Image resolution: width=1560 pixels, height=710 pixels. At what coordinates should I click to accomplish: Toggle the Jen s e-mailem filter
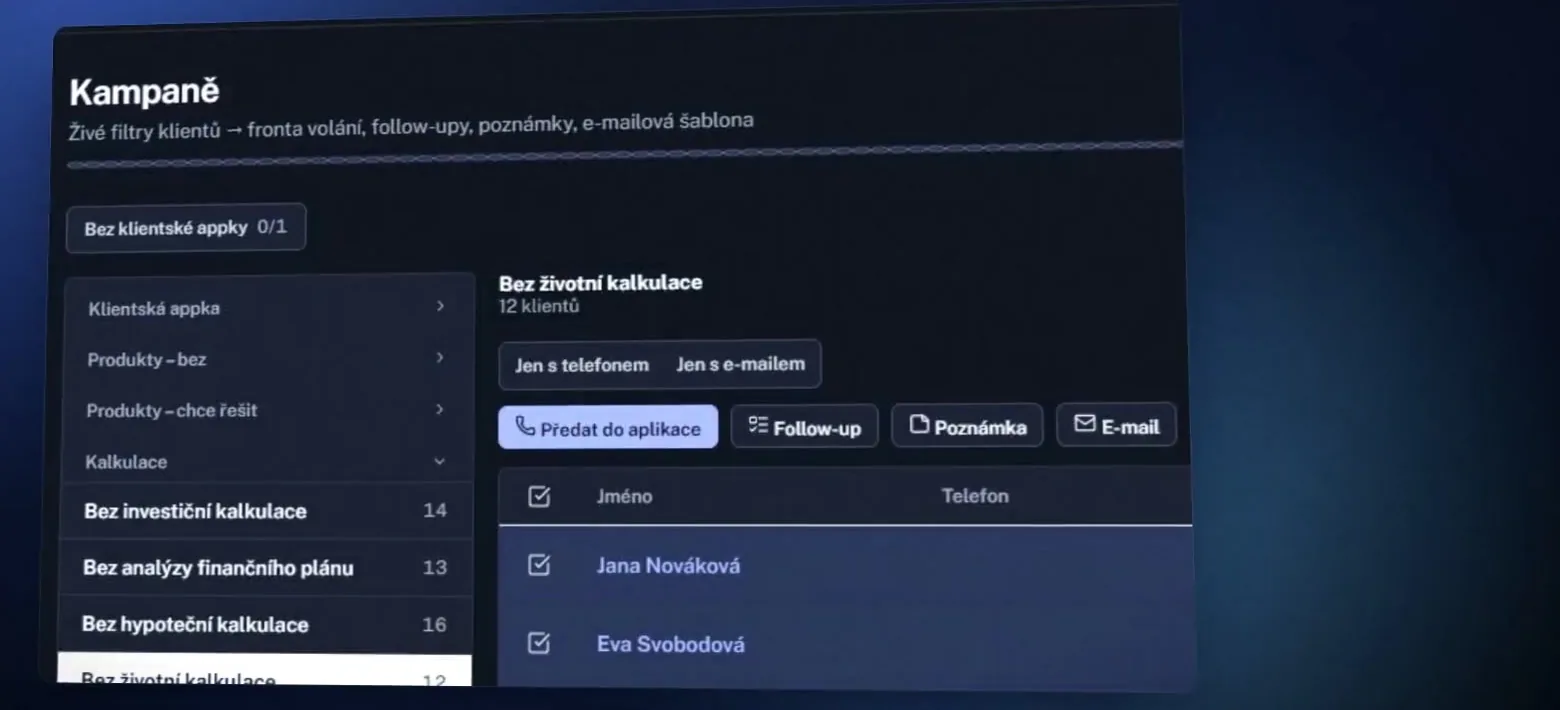click(x=741, y=364)
